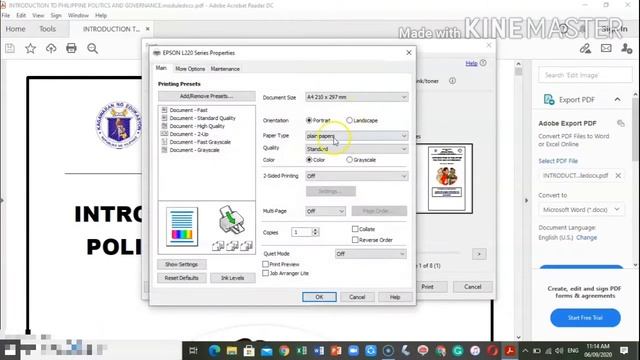The image size is (640, 360).
Task: Click Reset Defaults button
Action: [182, 278]
